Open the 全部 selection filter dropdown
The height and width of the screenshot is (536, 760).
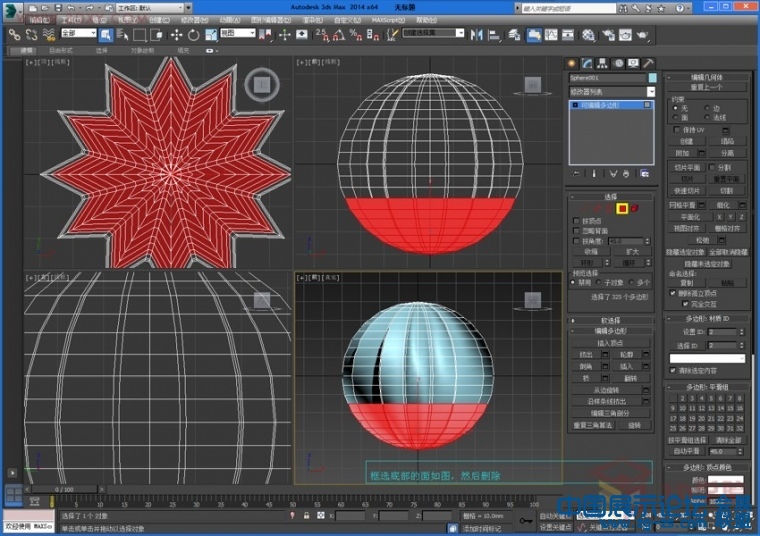79,33
